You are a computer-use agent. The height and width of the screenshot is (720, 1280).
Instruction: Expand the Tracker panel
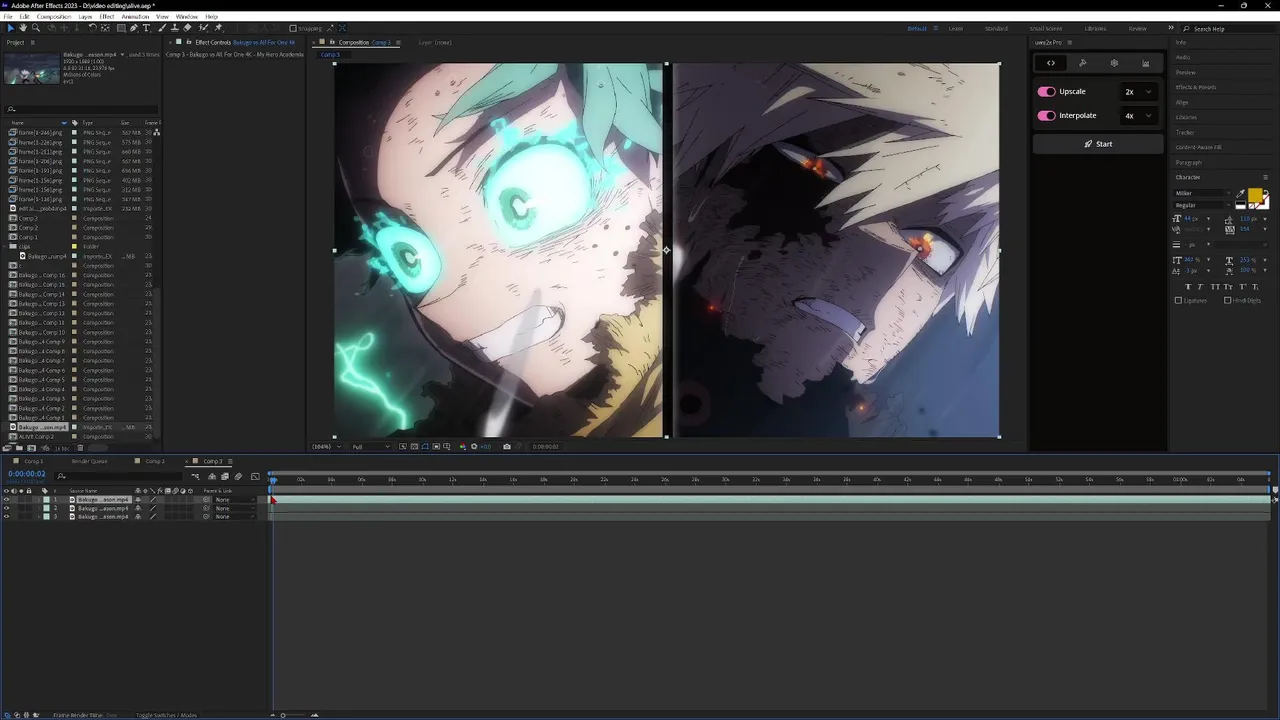1185,132
